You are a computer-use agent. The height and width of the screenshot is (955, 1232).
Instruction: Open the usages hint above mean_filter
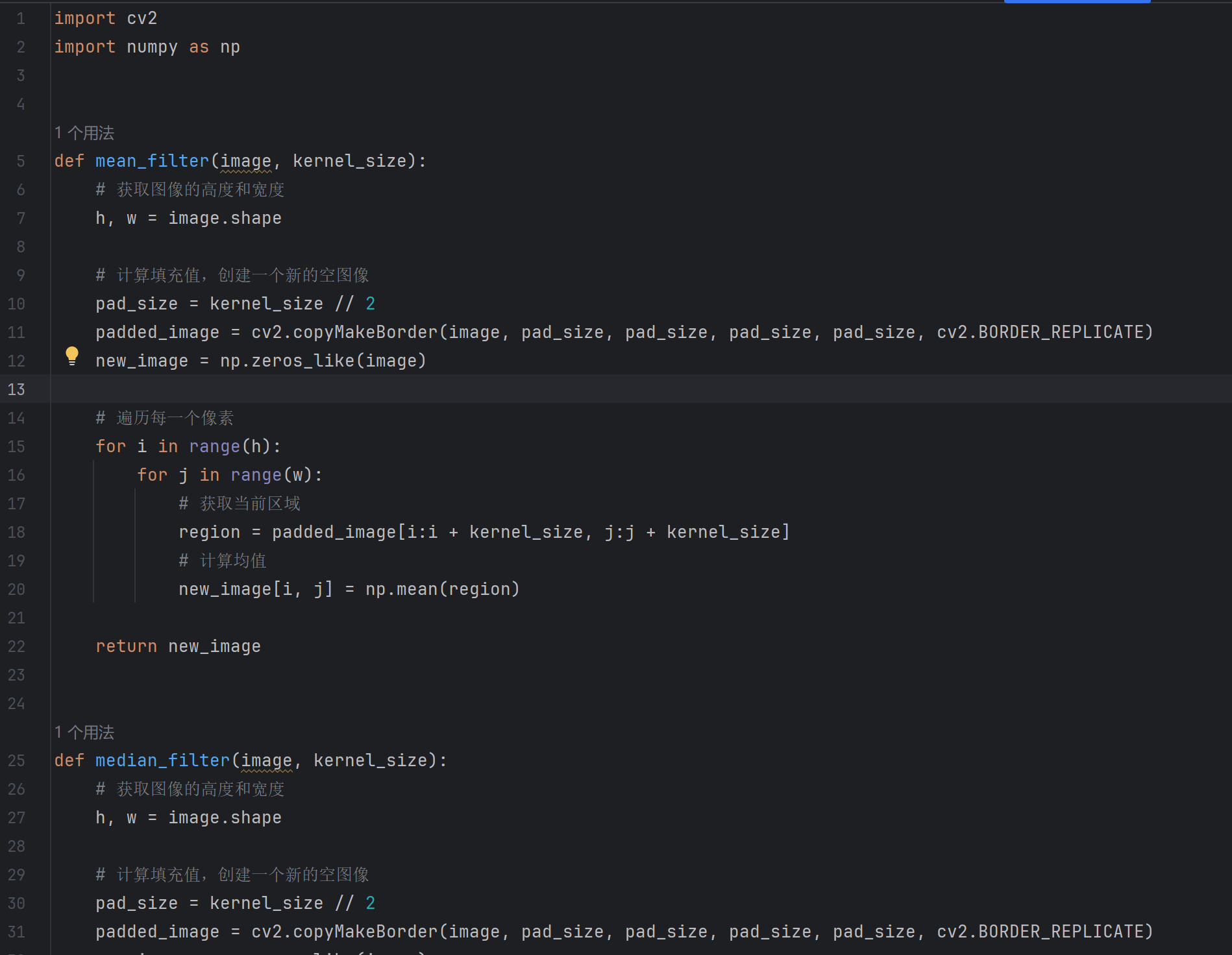(x=84, y=133)
